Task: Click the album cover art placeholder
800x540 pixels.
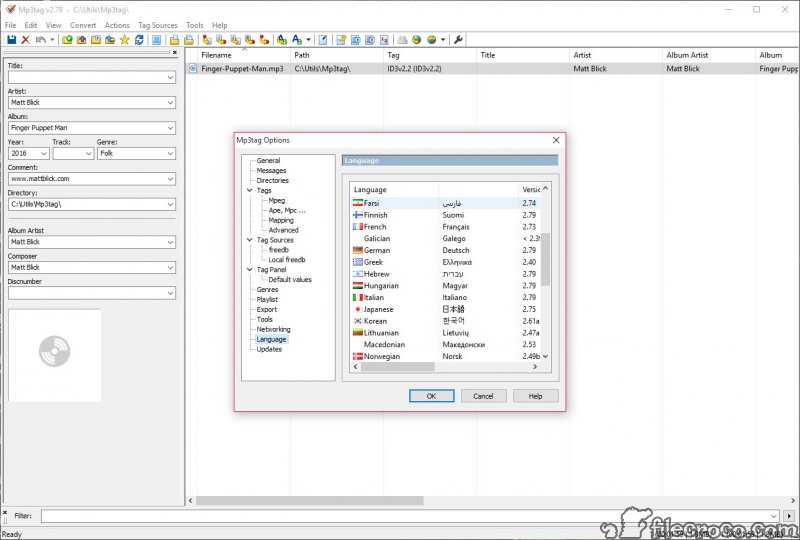Action: coord(55,355)
